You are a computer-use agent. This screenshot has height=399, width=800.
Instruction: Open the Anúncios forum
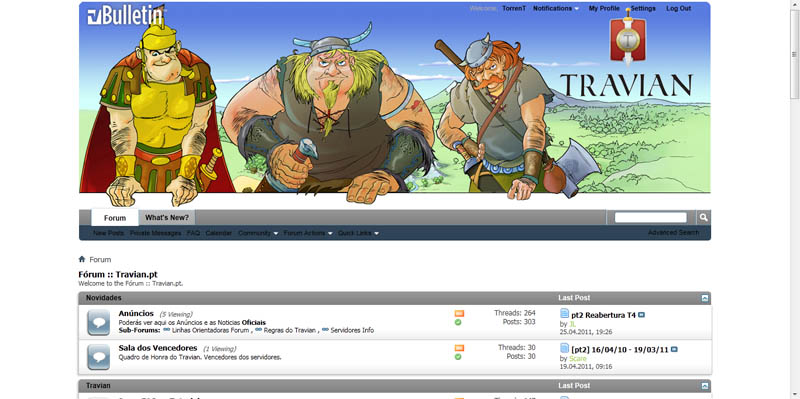click(136, 313)
